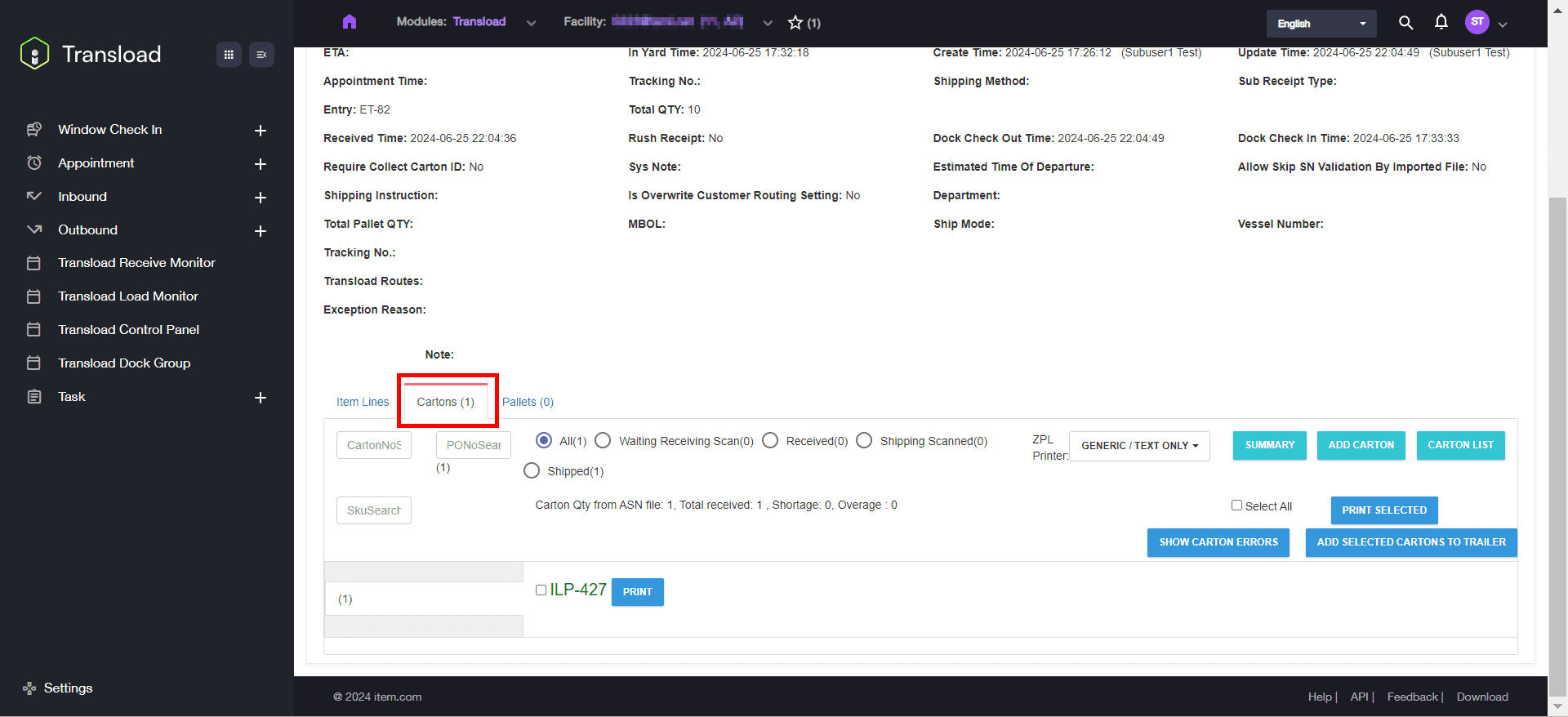Expand Window Check In submenu
Image resolution: width=1568 pixels, height=717 pixels.
click(261, 131)
